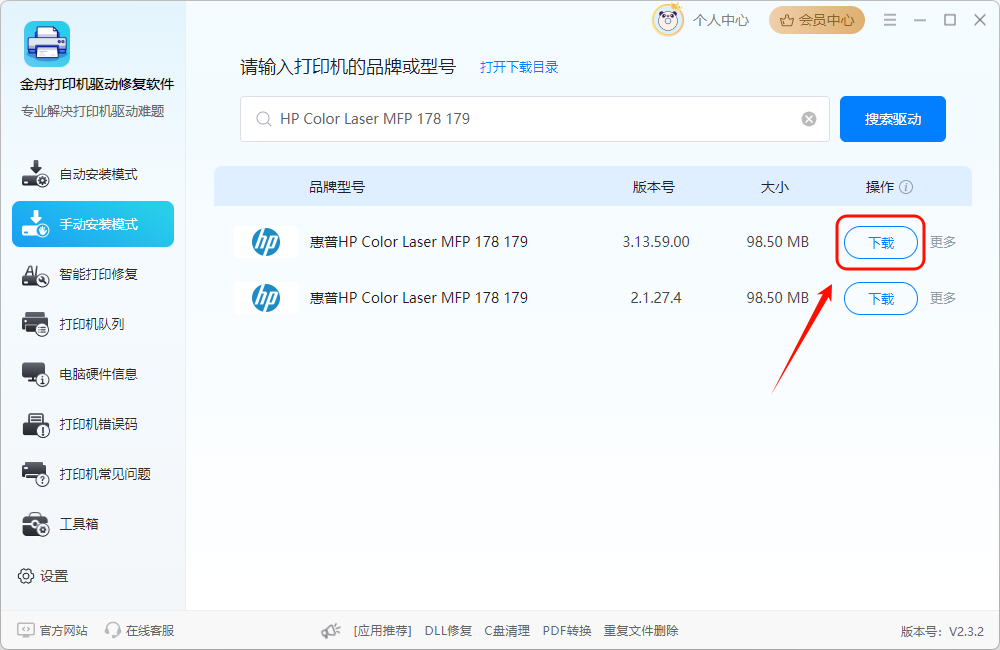
Task: Click 更多 for version 3.13.59.00
Action: coord(943,242)
